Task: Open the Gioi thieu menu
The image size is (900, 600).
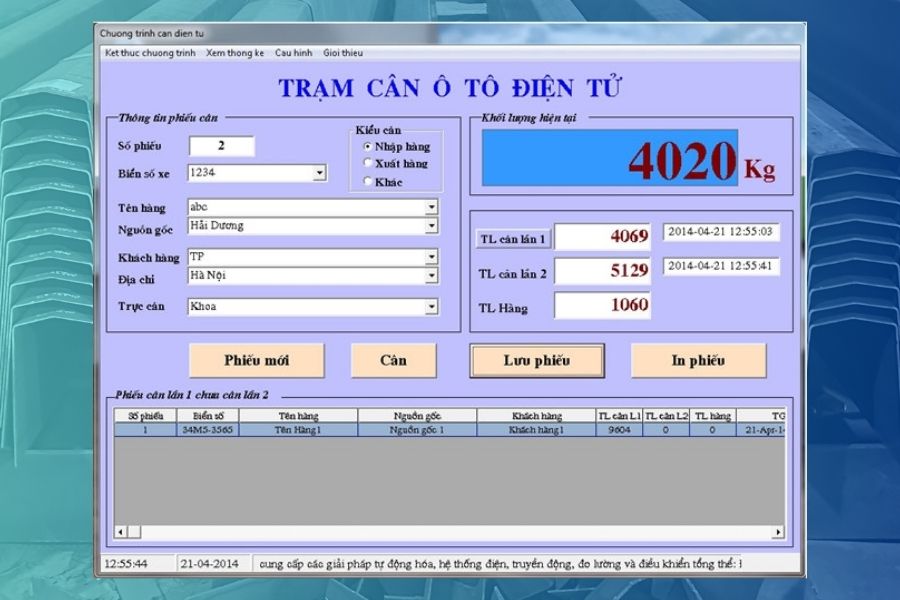Action: 345,52
